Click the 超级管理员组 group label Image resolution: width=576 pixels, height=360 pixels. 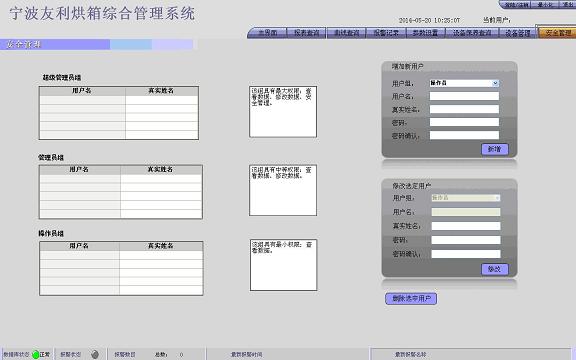pos(62,78)
